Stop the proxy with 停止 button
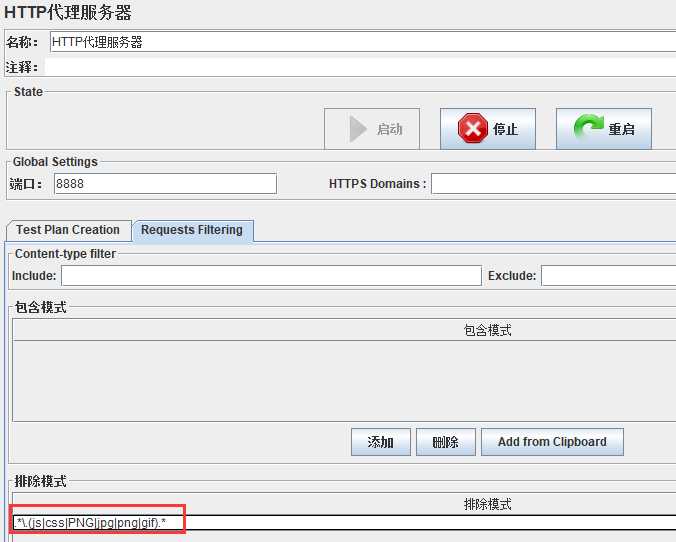This screenshot has width=676, height=542. [x=488, y=129]
